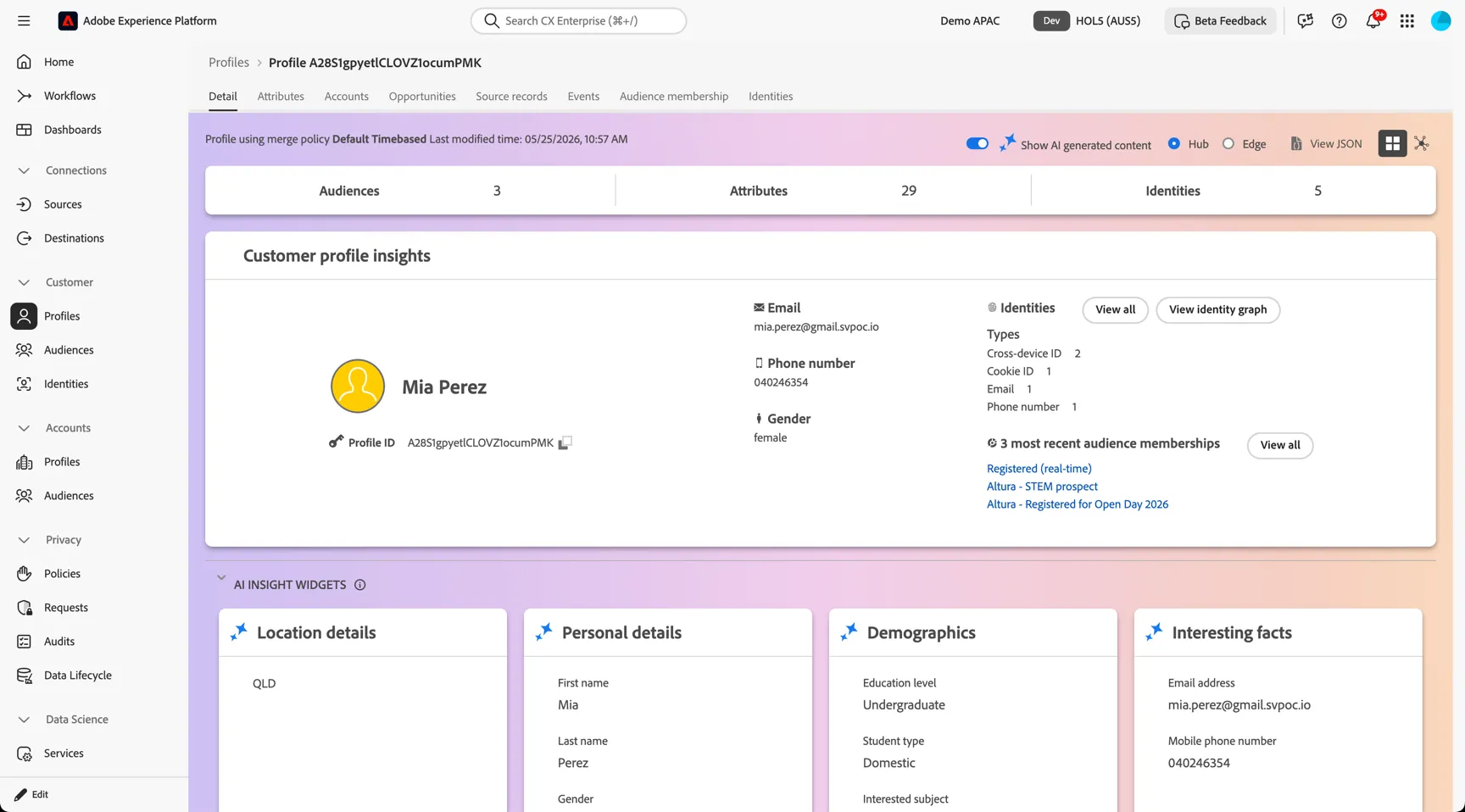Collapse the Data Science sidebar section

(x=24, y=720)
